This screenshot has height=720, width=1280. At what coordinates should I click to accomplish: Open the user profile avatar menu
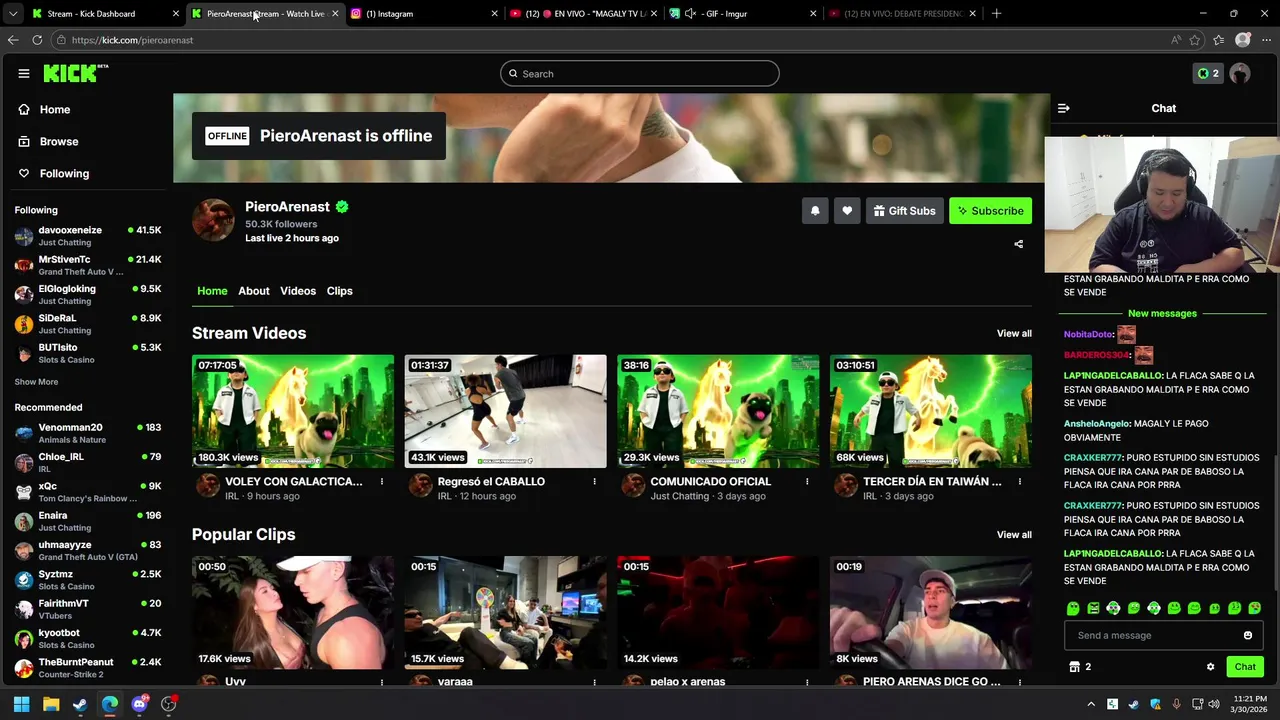pos(1240,73)
